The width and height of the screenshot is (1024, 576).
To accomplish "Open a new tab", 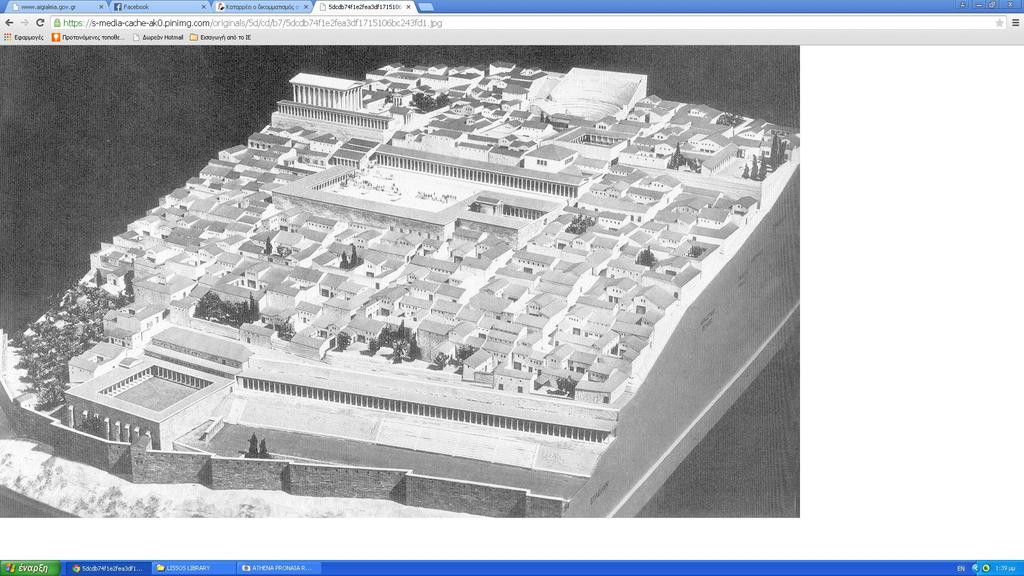I will (x=426, y=7).
